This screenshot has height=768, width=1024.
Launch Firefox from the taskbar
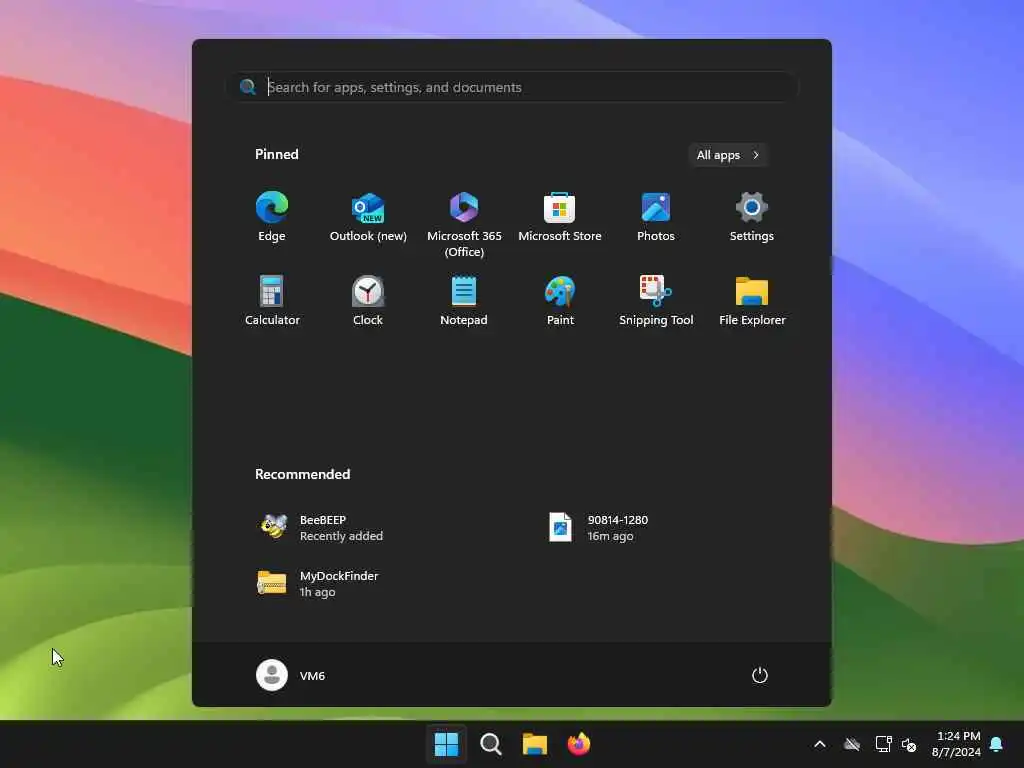(x=579, y=744)
